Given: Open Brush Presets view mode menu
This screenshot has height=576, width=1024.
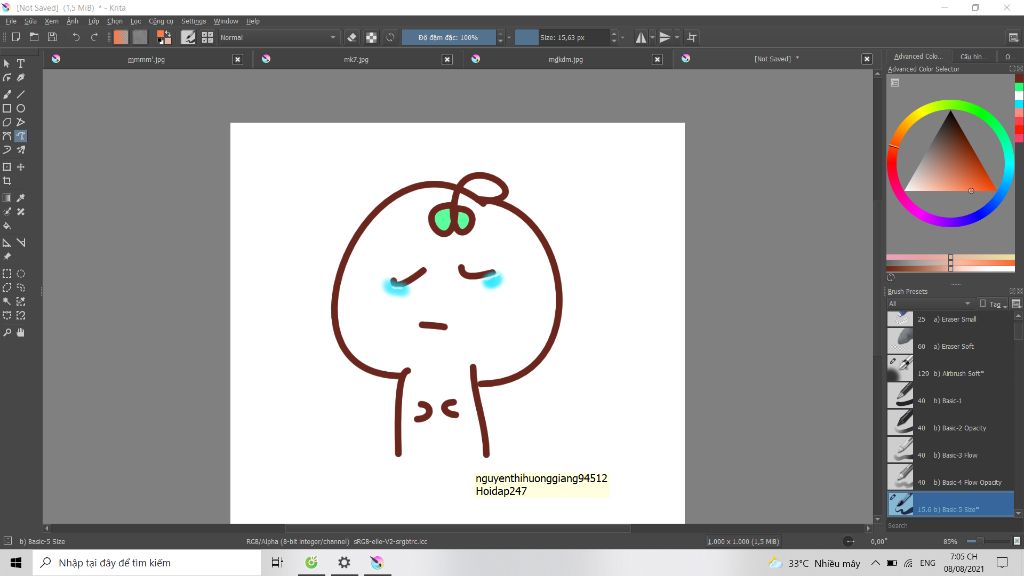Looking at the screenshot, I should pos(1016,304).
